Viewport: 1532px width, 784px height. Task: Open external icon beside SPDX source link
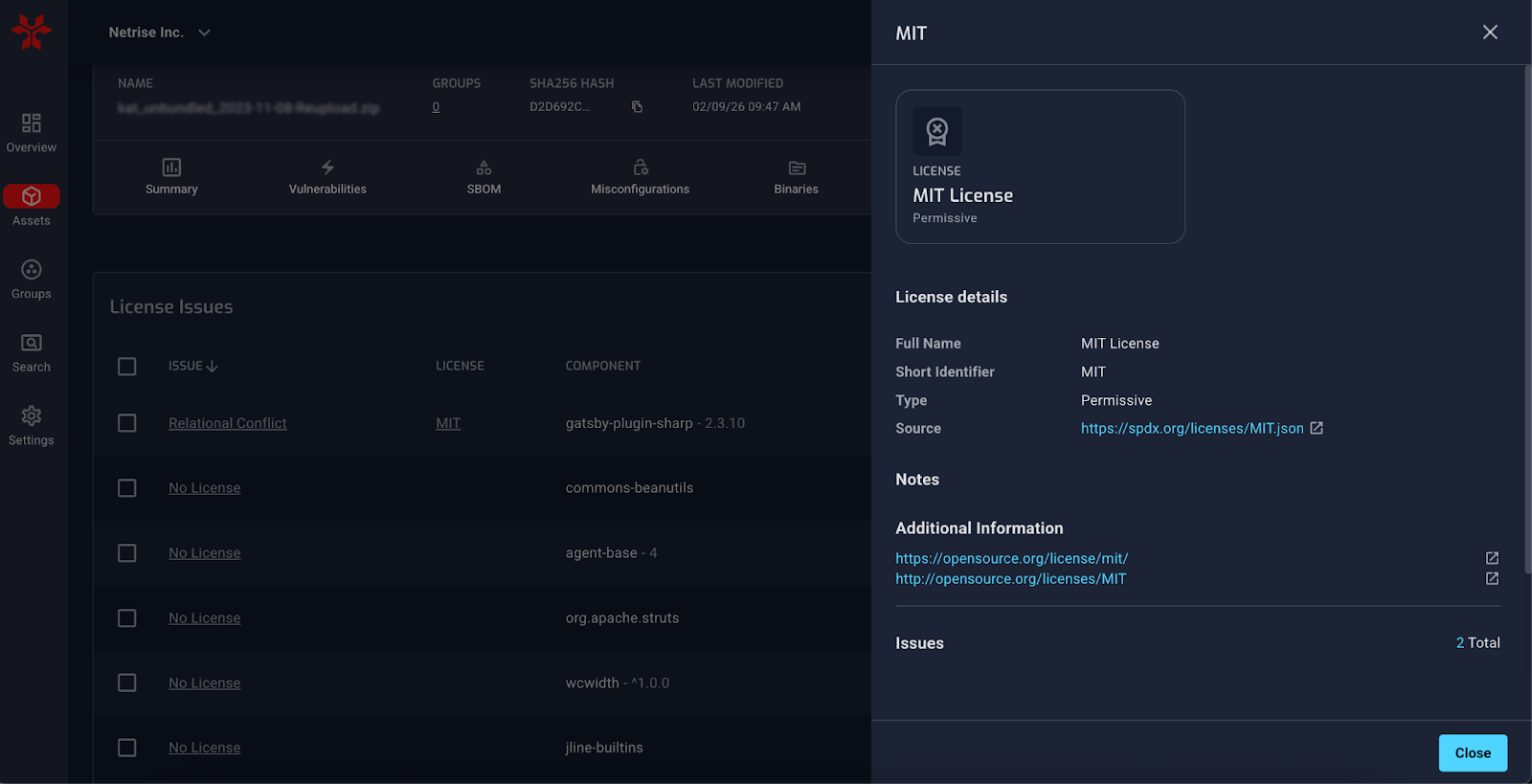click(1317, 428)
